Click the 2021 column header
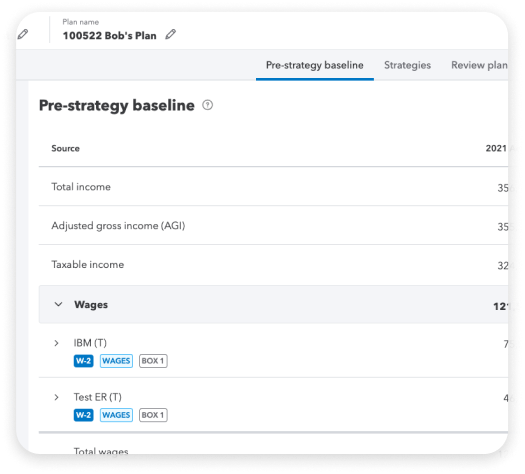The image size is (525, 474). (x=496, y=148)
